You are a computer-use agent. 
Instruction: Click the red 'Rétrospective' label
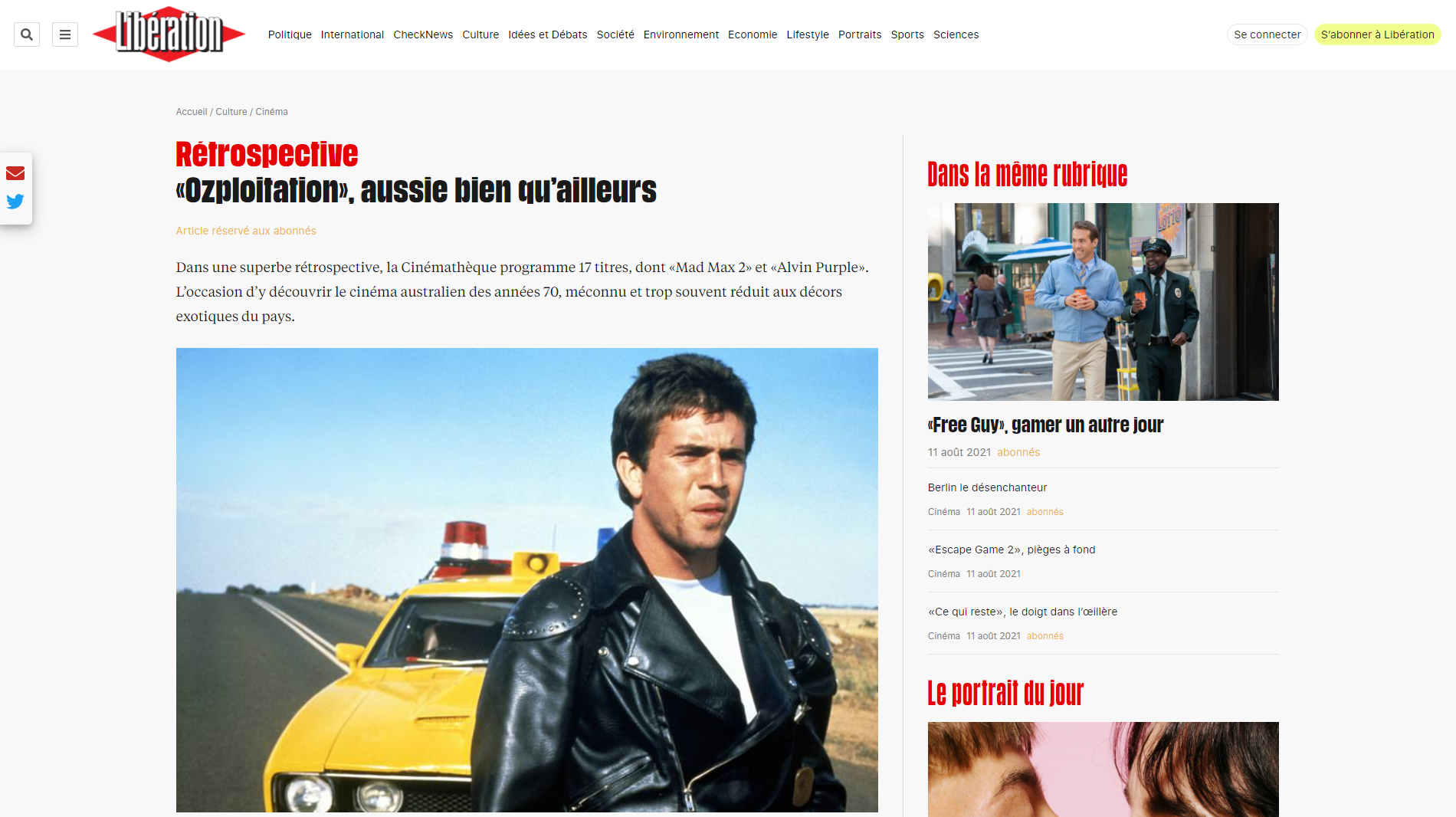[267, 154]
